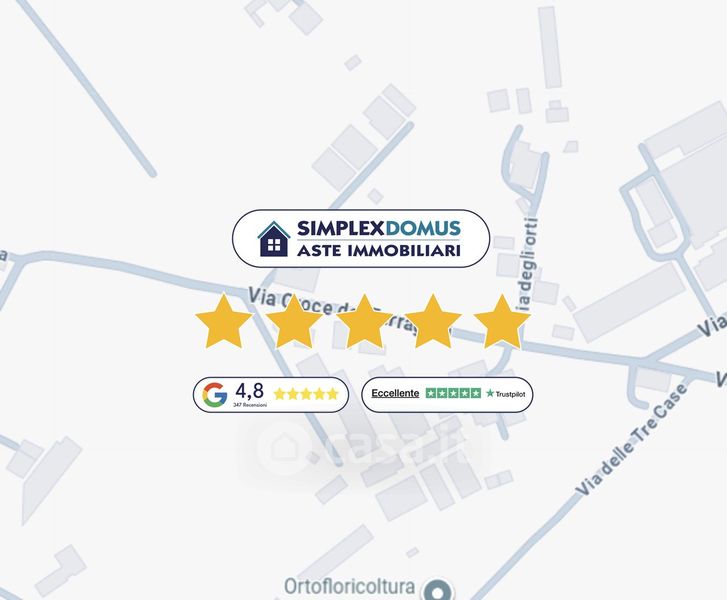Image resolution: width=727 pixels, height=600 pixels.
Task: Click the fifth large gold star
Action: coord(502,321)
